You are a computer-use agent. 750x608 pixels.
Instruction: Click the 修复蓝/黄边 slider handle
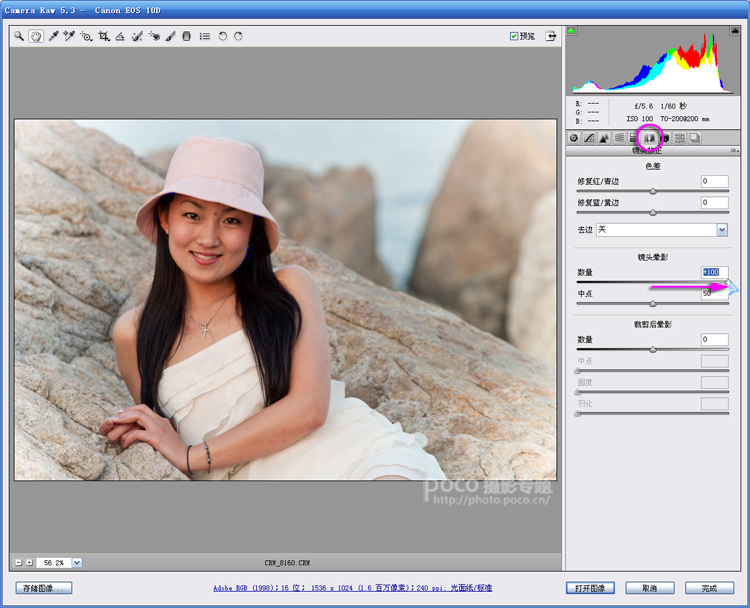pyautogui.click(x=653, y=212)
